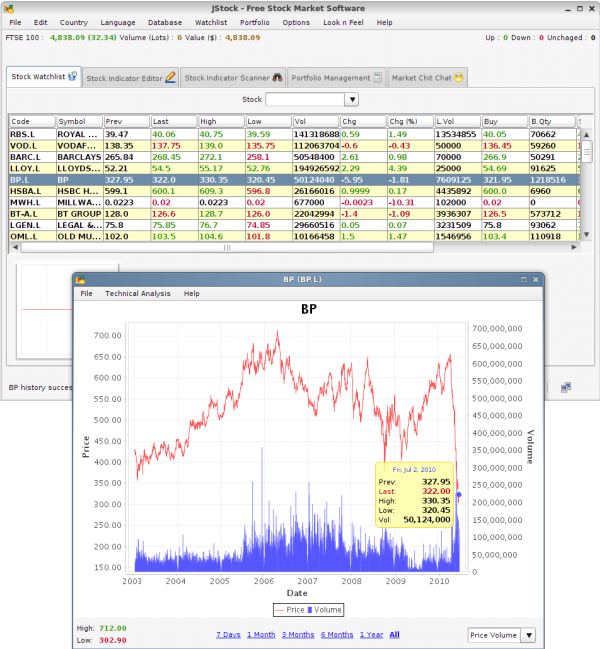Open the Country menu
Viewport: 600px width, 649px height.
click(74, 22)
